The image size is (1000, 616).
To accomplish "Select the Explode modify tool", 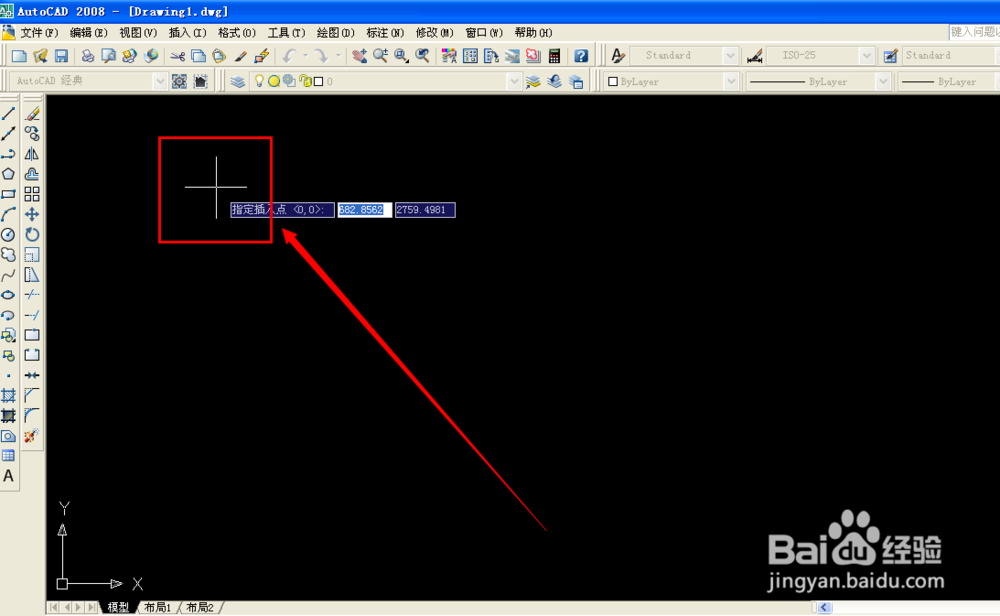I will click(32, 436).
